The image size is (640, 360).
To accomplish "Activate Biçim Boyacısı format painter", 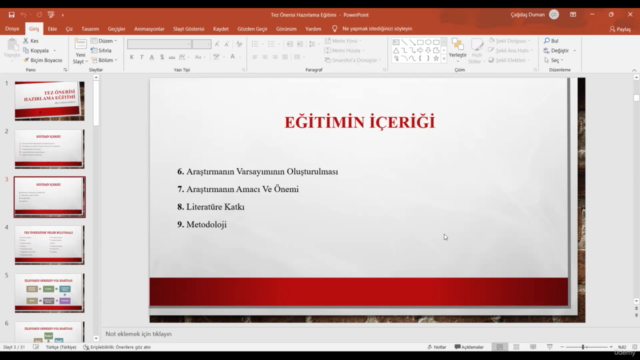I will click(43, 60).
